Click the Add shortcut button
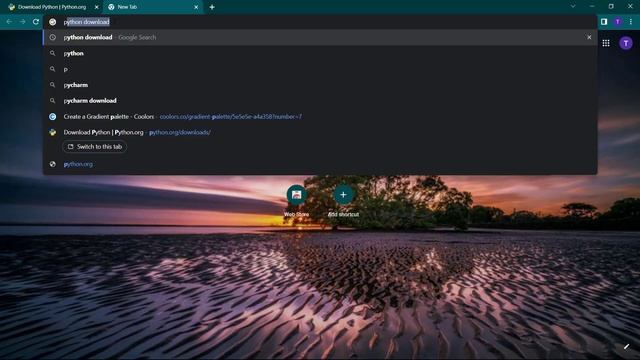This screenshot has height=360, width=640. point(343,200)
